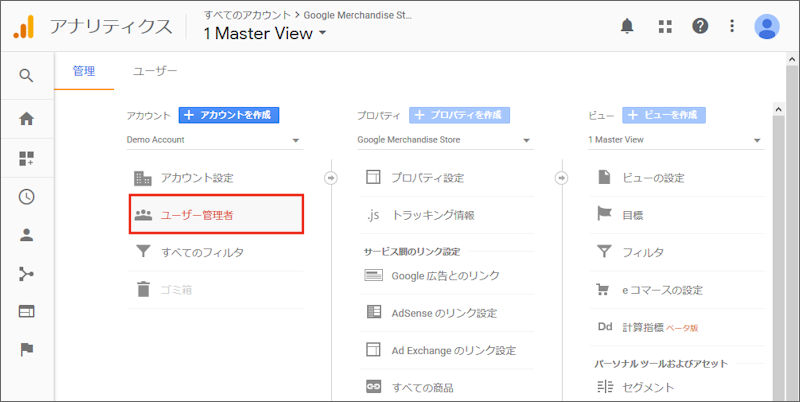
Task: Click the flag icon beside 目標
Action: [604, 214]
